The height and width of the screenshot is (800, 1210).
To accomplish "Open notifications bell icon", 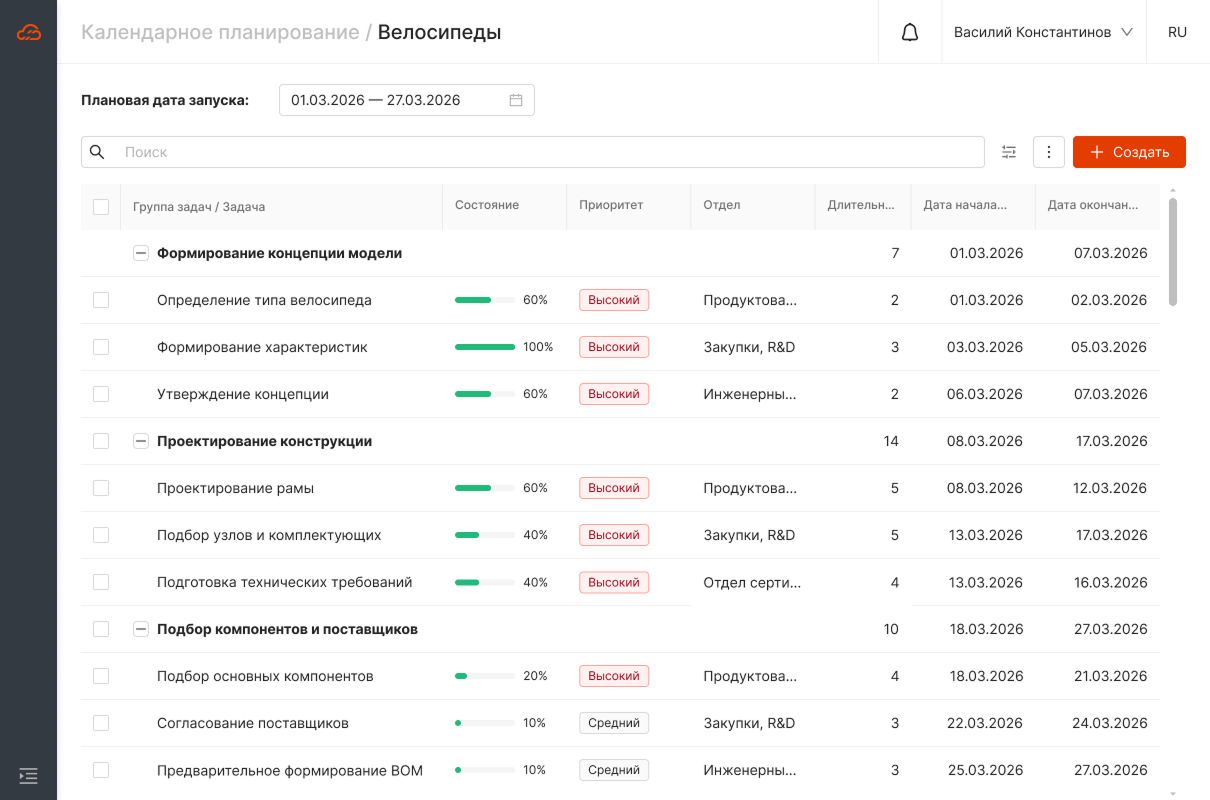I will click(x=909, y=32).
